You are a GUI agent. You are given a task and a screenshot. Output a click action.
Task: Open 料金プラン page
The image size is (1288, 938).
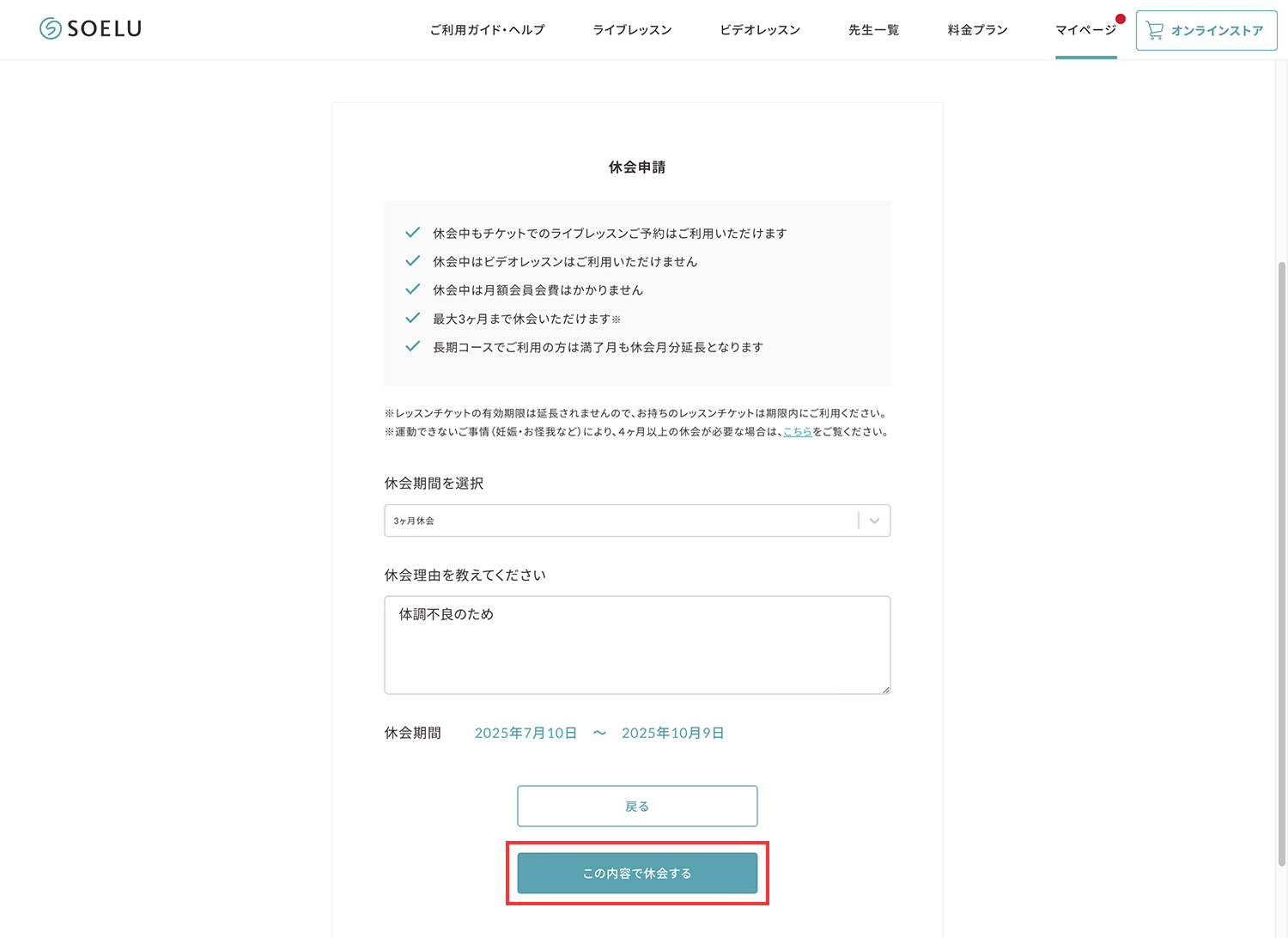[977, 30]
